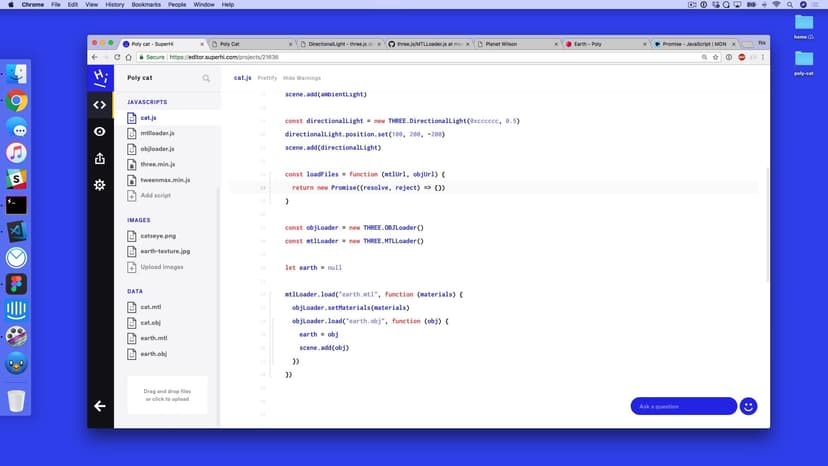Screen dimensions: 828x466
Task: Toggle Hide Warnings in editor header
Action: point(302,77)
